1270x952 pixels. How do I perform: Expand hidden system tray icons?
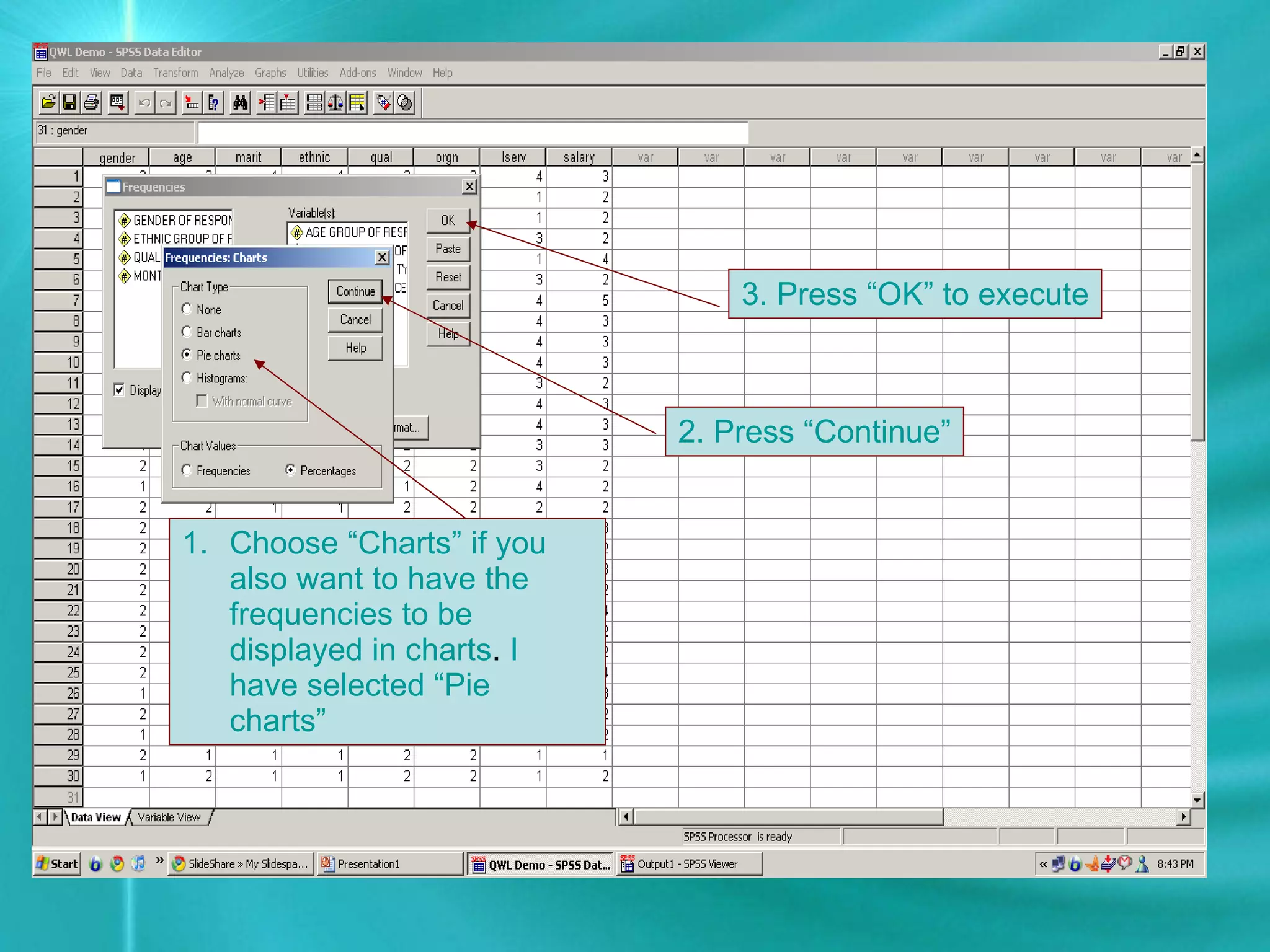click(x=1043, y=864)
